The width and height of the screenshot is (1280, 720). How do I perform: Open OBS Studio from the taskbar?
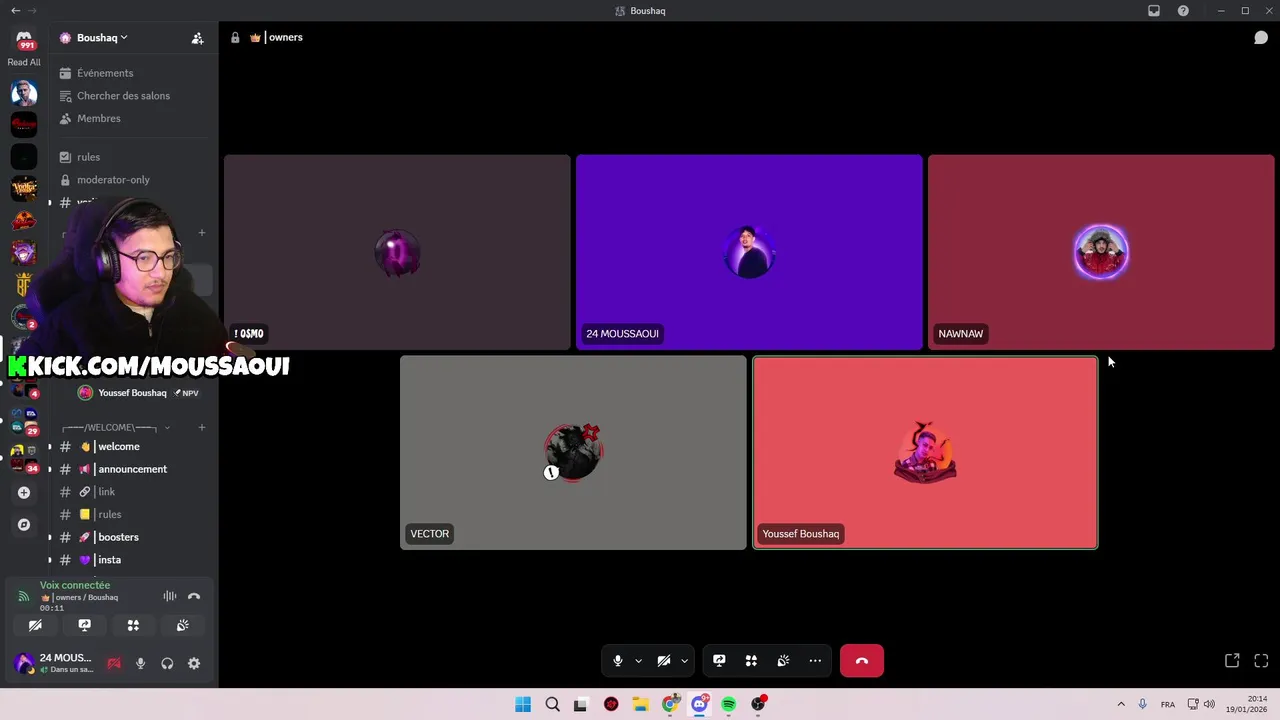(x=758, y=704)
